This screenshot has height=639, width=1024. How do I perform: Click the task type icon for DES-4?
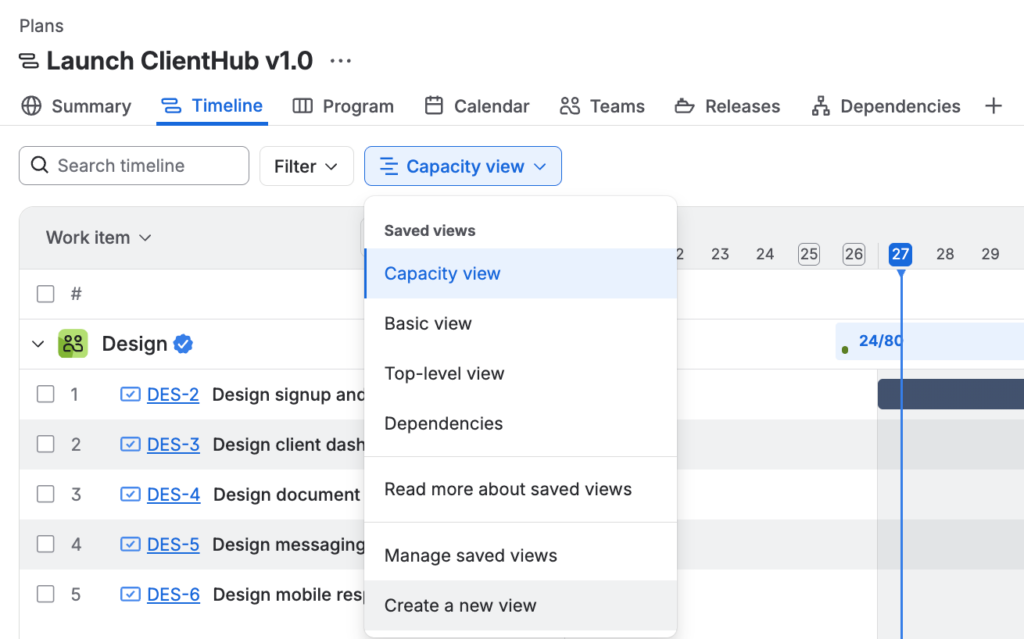tap(130, 494)
